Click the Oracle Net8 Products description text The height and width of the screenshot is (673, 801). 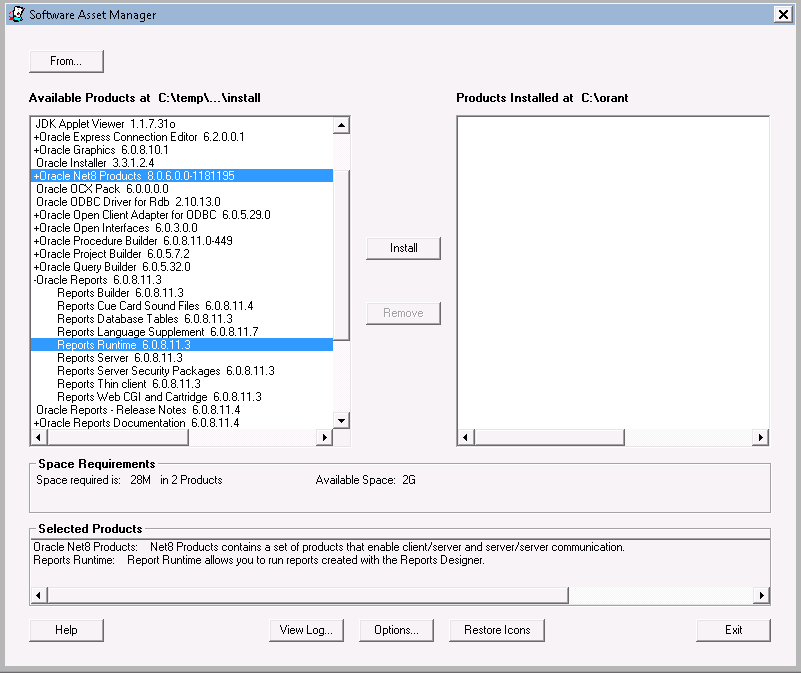387,547
